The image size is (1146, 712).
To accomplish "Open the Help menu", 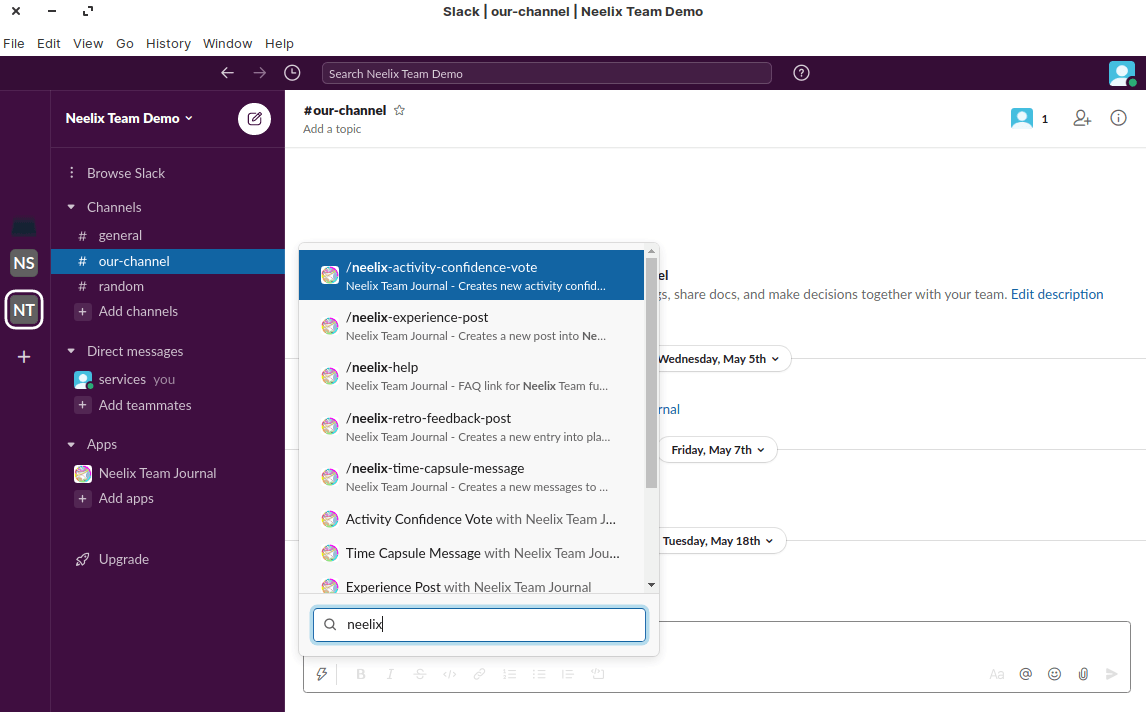I will point(279,44).
